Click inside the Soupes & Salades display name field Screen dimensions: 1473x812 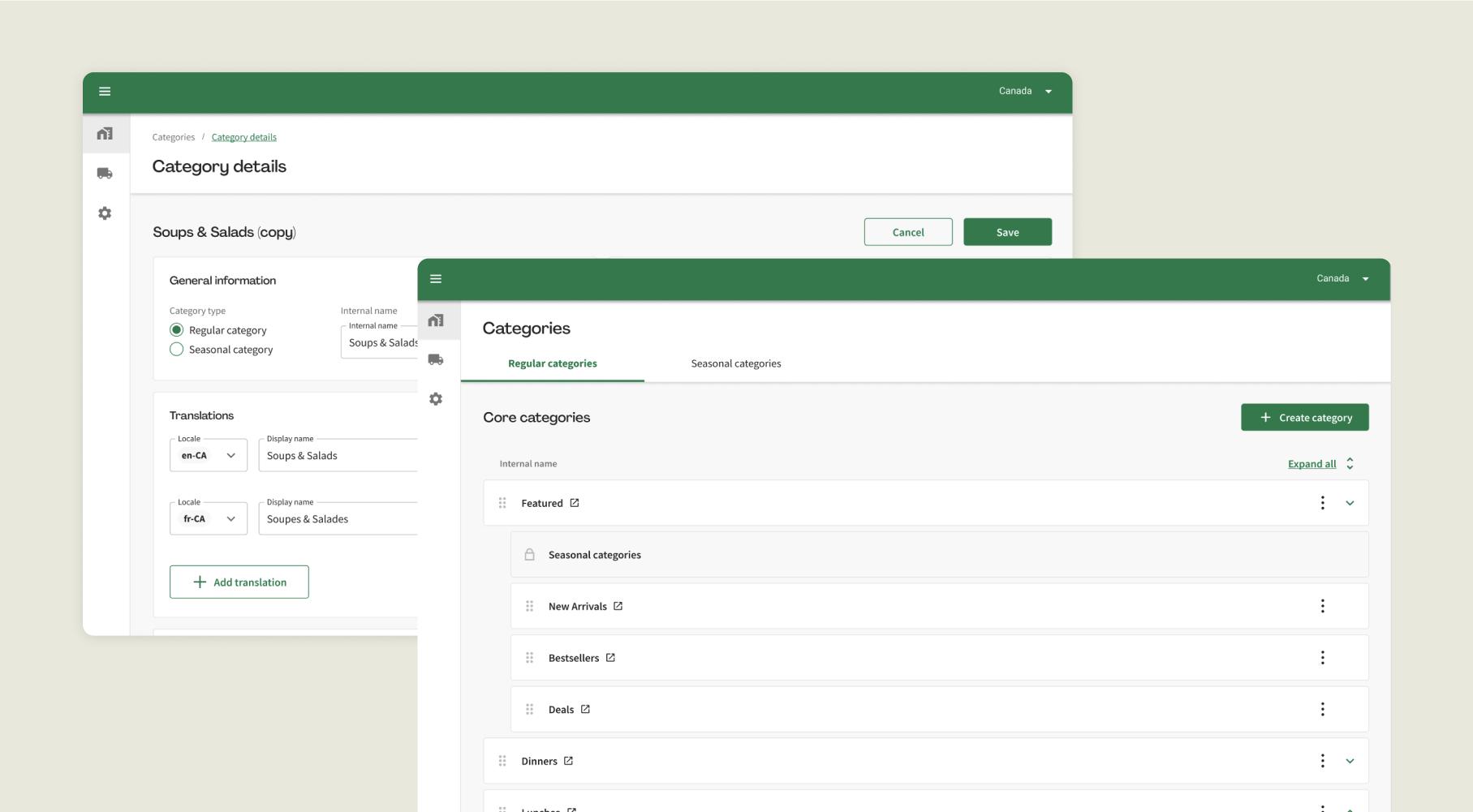(x=325, y=518)
